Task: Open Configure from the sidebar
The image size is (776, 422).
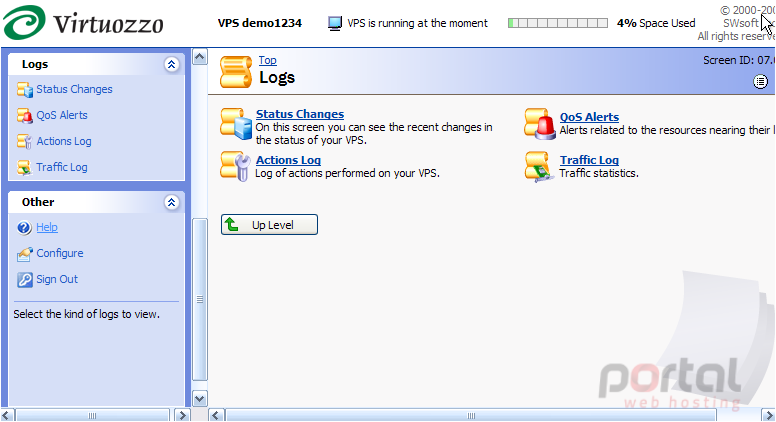Action: [x=60, y=253]
